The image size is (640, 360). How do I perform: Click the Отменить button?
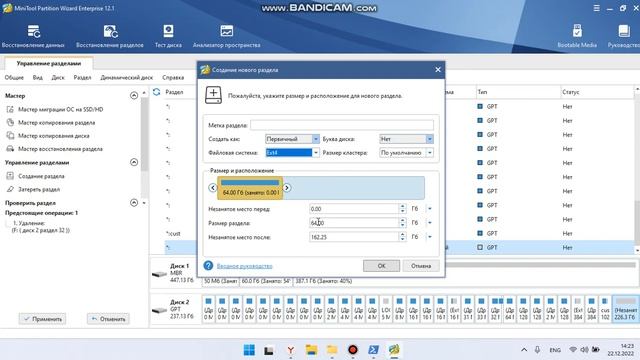click(108, 319)
